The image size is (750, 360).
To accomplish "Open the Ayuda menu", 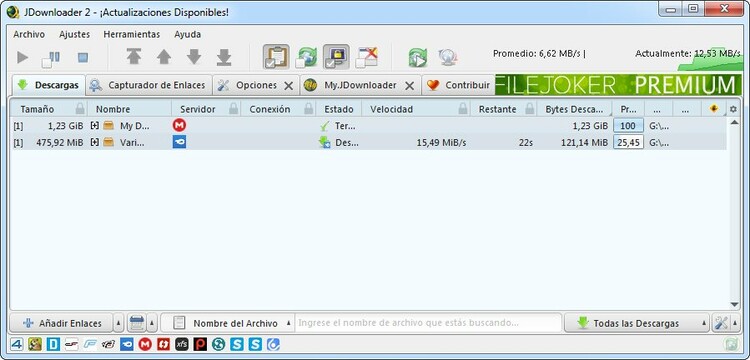I will click(188, 34).
